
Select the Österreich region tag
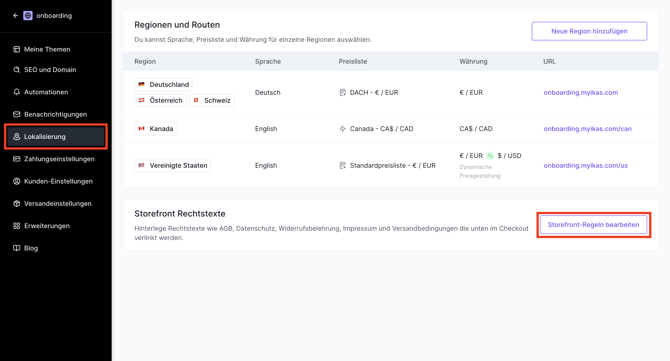click(160, 100)
